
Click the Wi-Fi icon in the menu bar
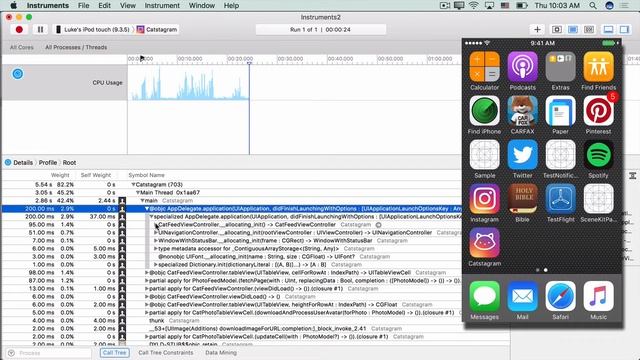(473, 5)
